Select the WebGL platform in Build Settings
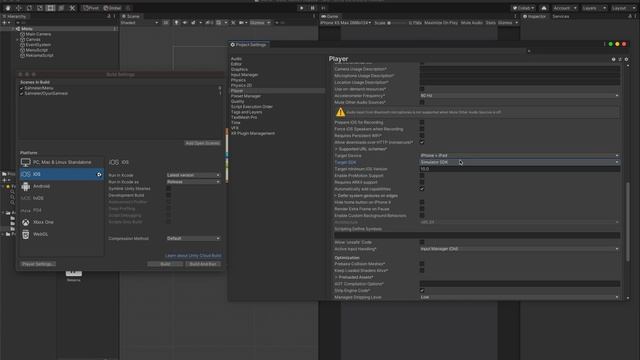Viewport: 640px width, 360px height. [x=61, y=234]
